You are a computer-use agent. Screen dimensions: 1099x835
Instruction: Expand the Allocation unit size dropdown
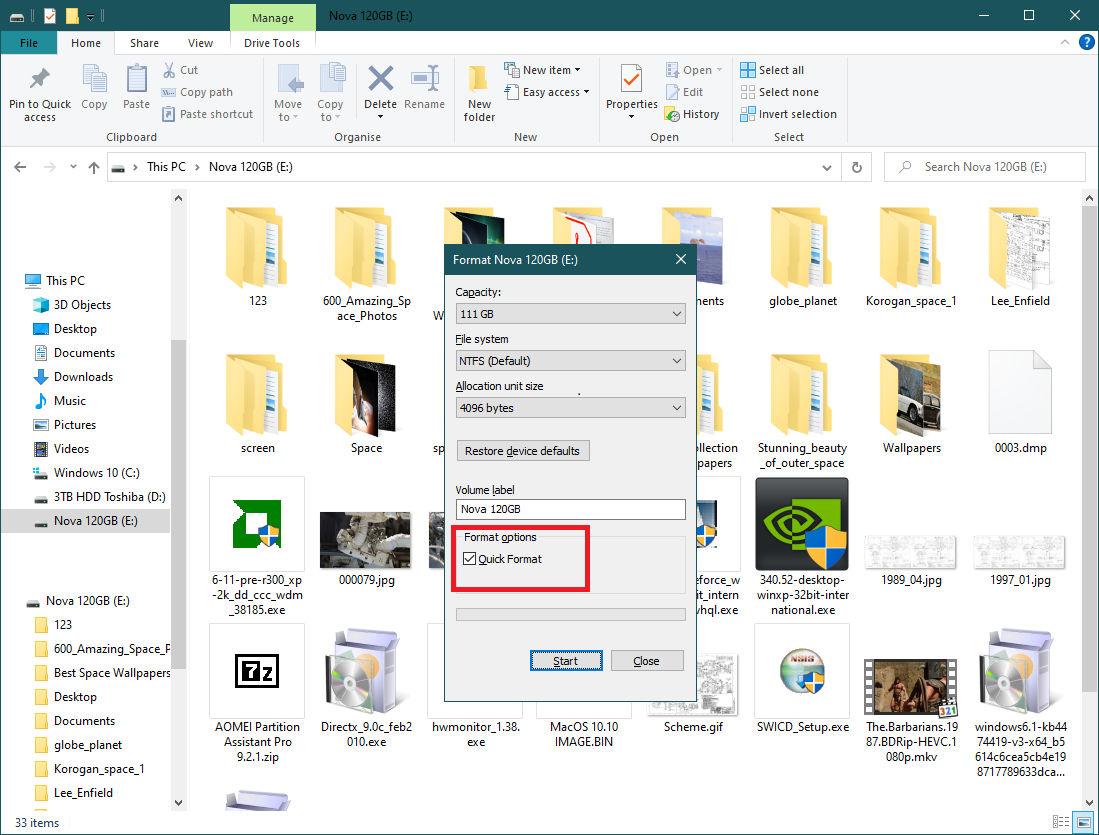570,408
